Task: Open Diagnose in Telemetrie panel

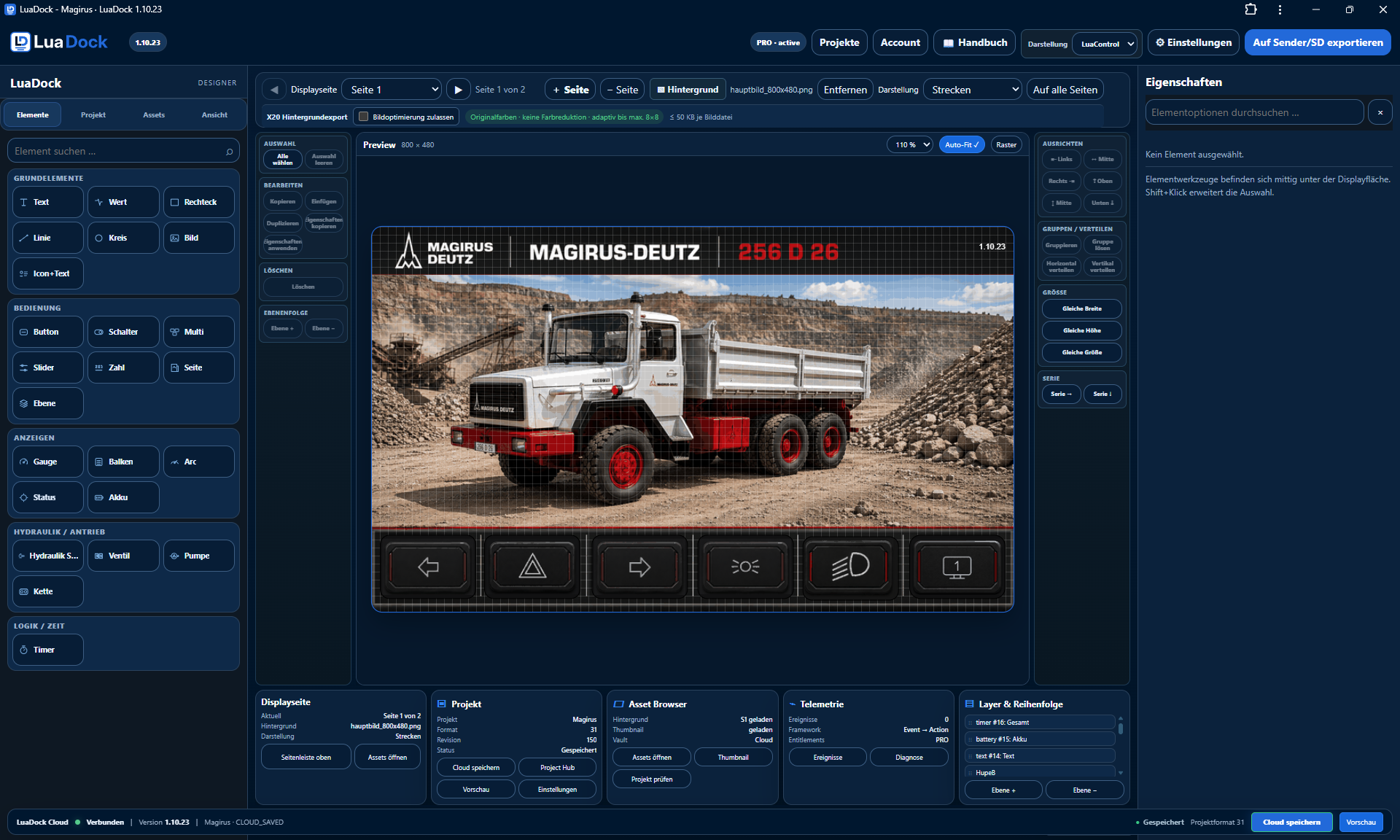Action: (909, 757)
